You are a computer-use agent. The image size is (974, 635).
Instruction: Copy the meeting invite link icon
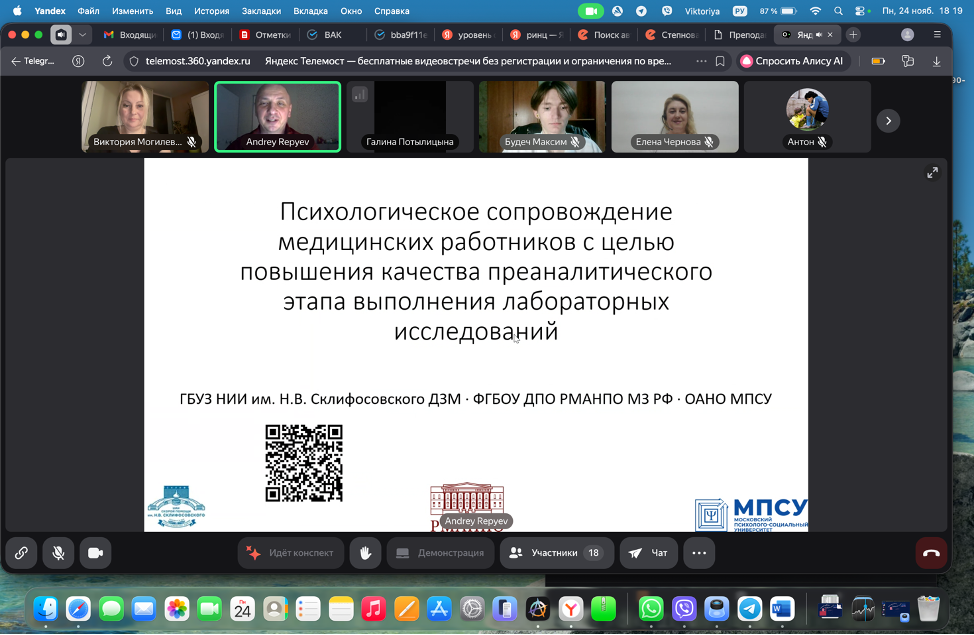pos(21,552)
